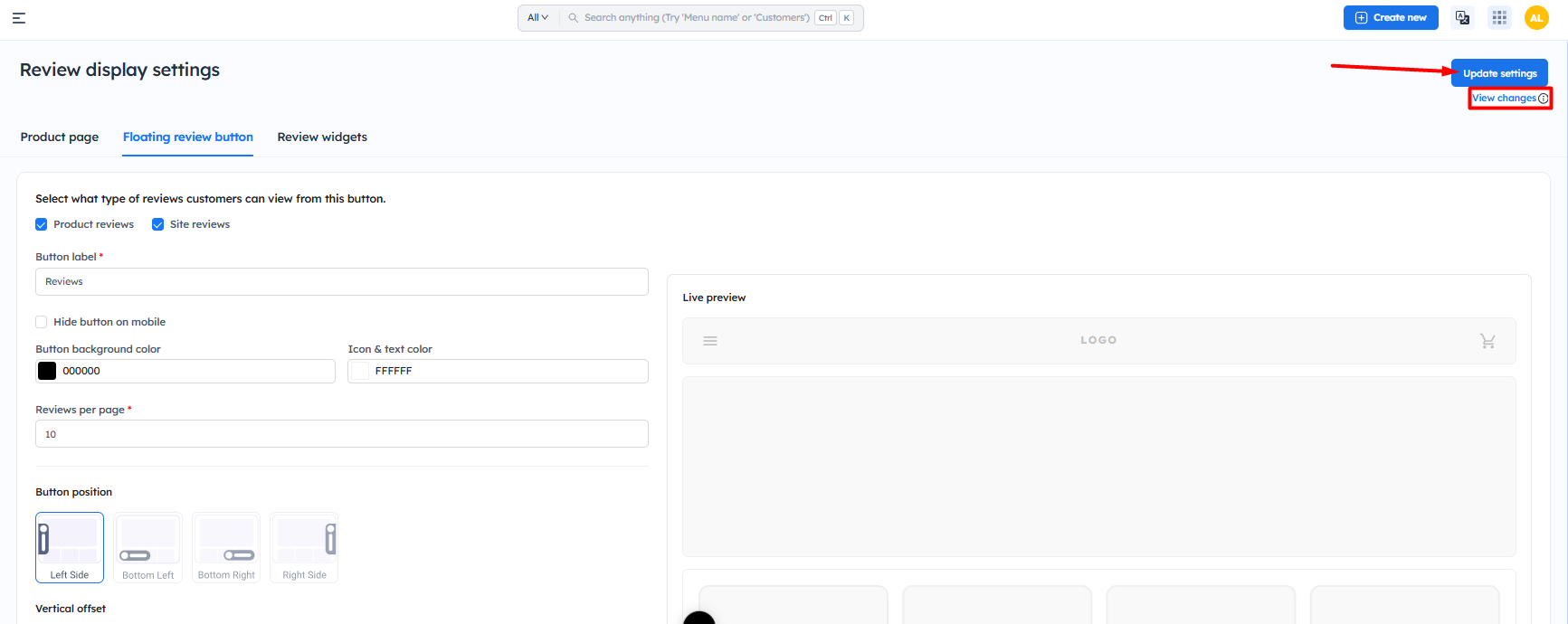Click the preview hamburger menu icon
Image resolution: width=1568 pixels, height=624 pixels.
click(x=710, y=341)
